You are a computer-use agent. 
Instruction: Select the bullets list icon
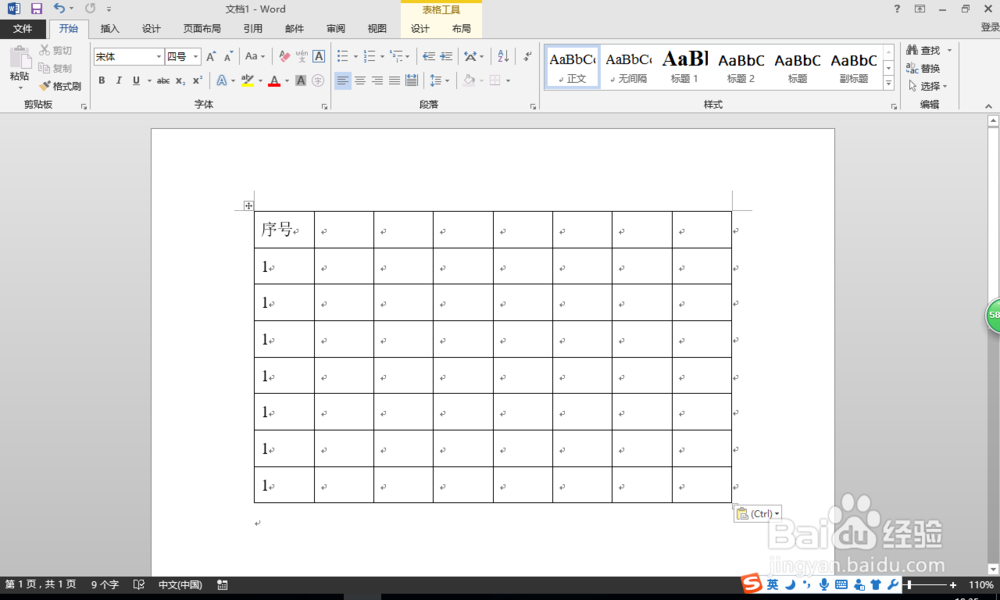click(x=342, y=56)
